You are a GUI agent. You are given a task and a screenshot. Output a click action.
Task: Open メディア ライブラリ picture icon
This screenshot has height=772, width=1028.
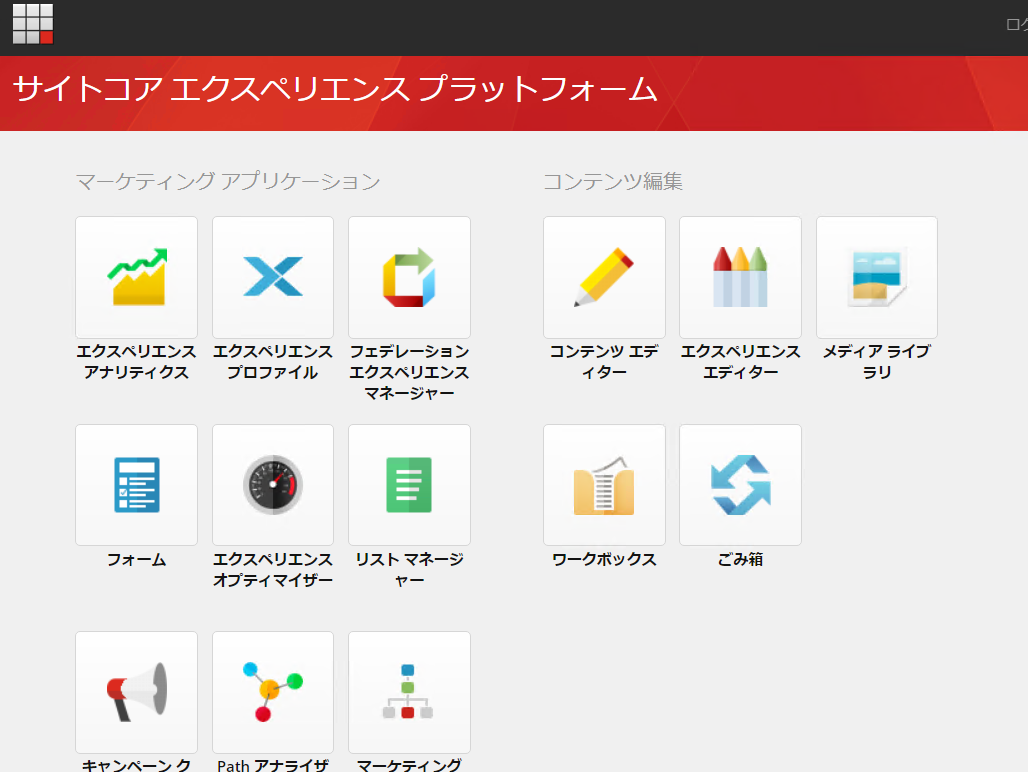tap(877, 277)
